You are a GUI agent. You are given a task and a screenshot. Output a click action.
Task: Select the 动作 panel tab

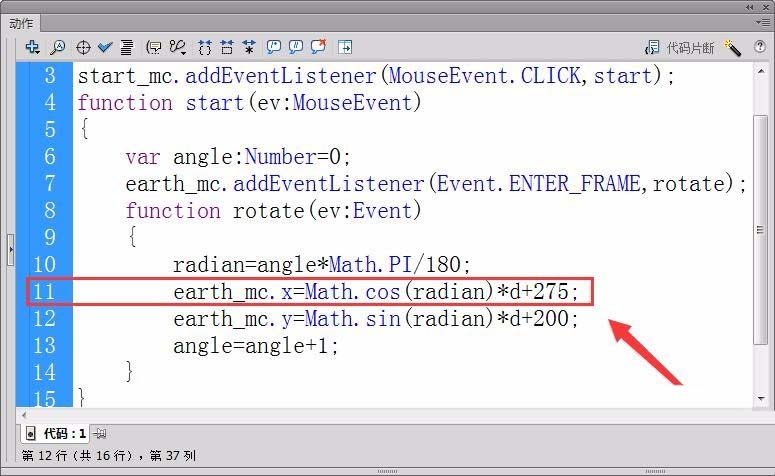(x=21, y=23)
